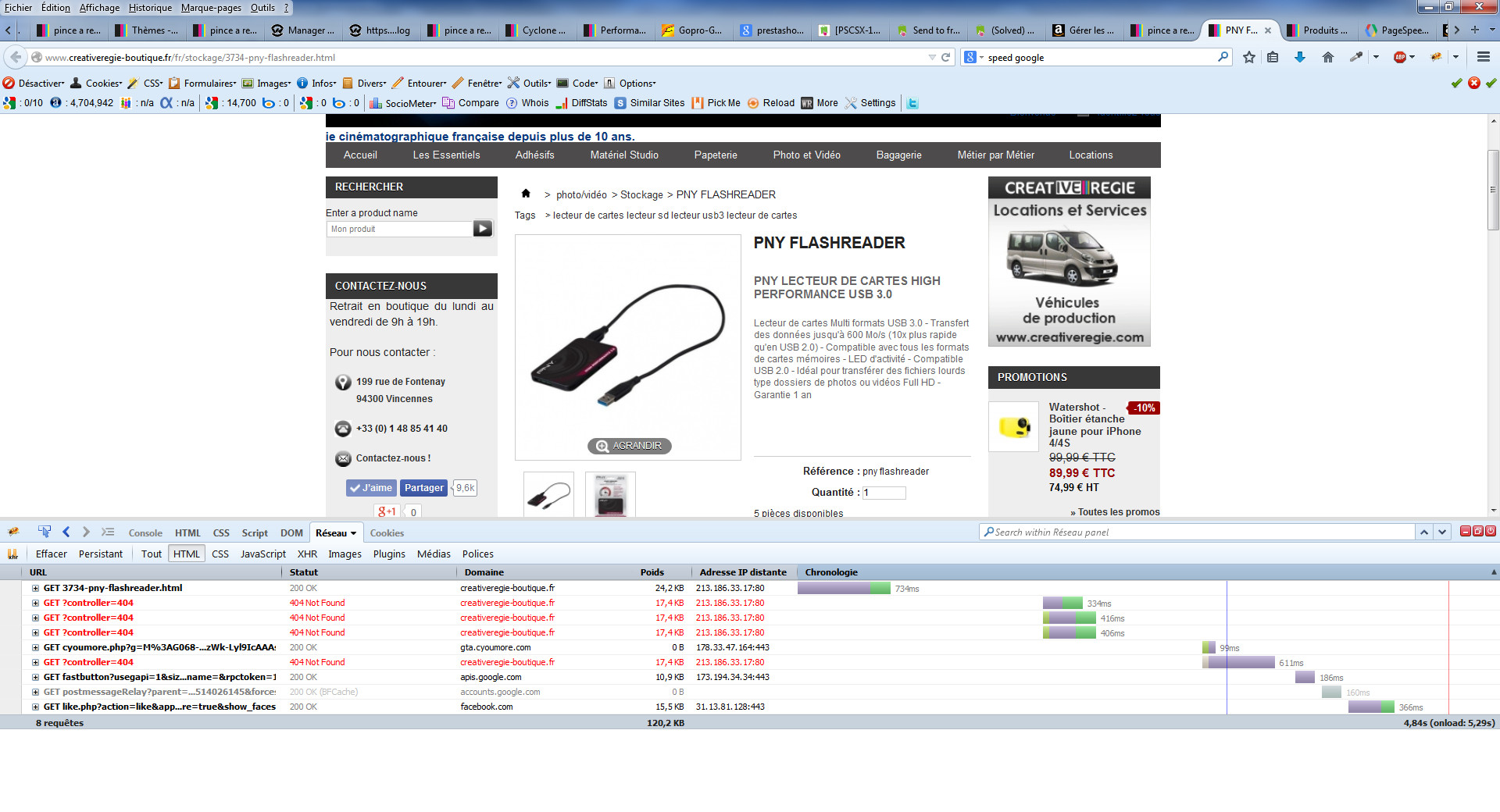Click the red error X icon in the toolbar
Image resolution: width=1500 pixels, height=812 pixels.
pyautogui.click(x=1473, y=83)
